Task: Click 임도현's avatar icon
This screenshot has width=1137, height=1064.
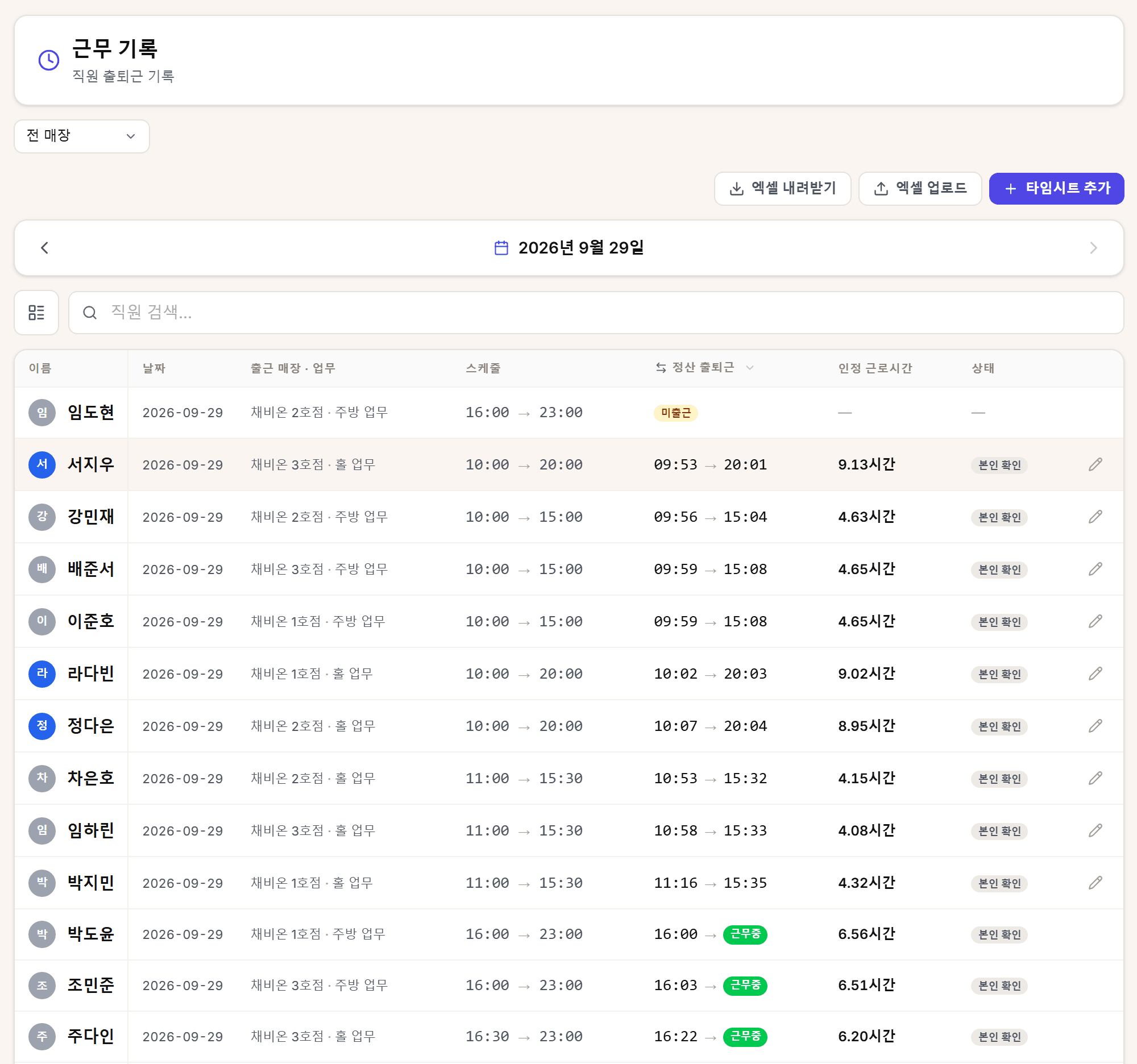Action: tap(42, 412)
